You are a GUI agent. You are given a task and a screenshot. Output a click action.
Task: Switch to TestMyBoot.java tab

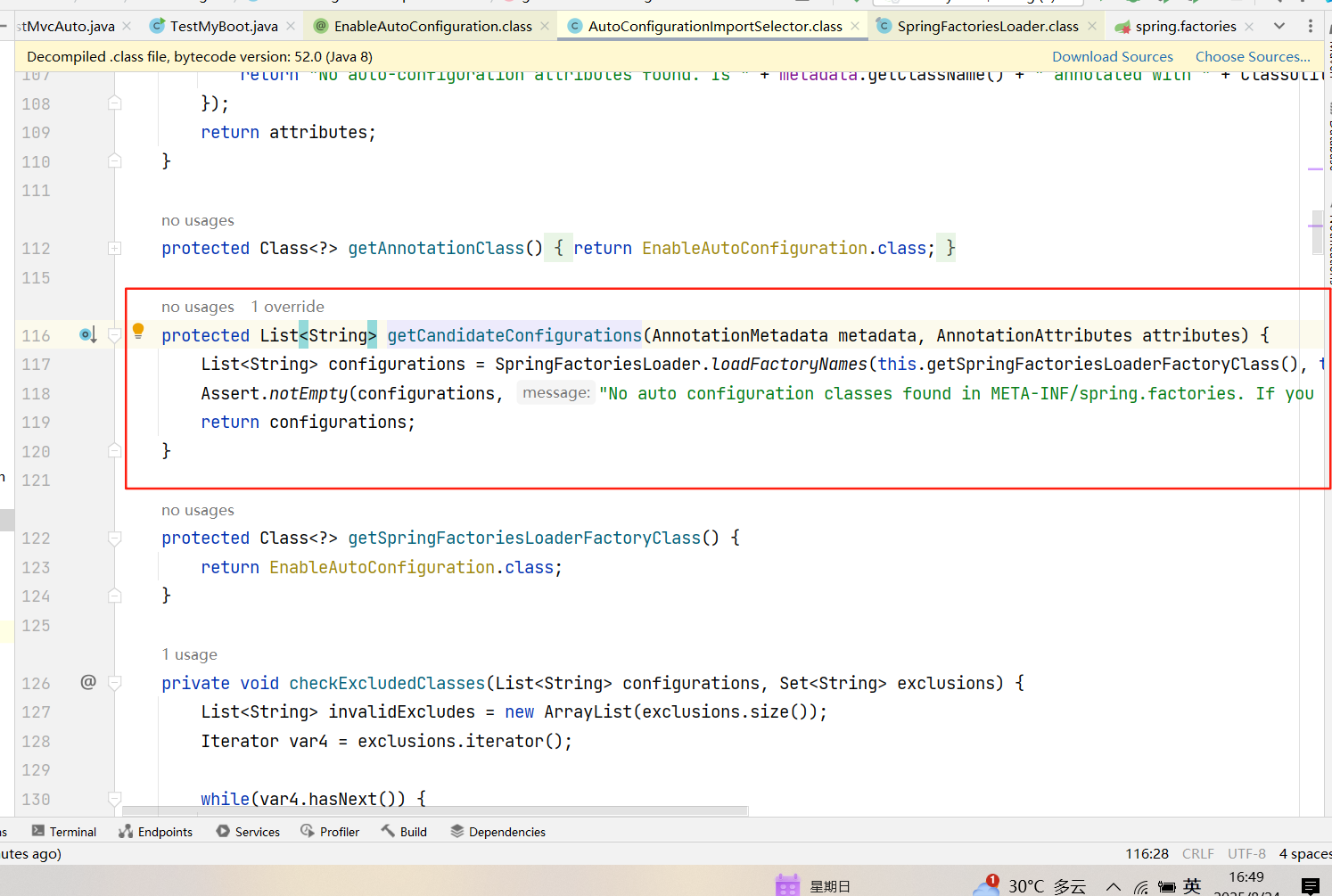coord(223,26)
